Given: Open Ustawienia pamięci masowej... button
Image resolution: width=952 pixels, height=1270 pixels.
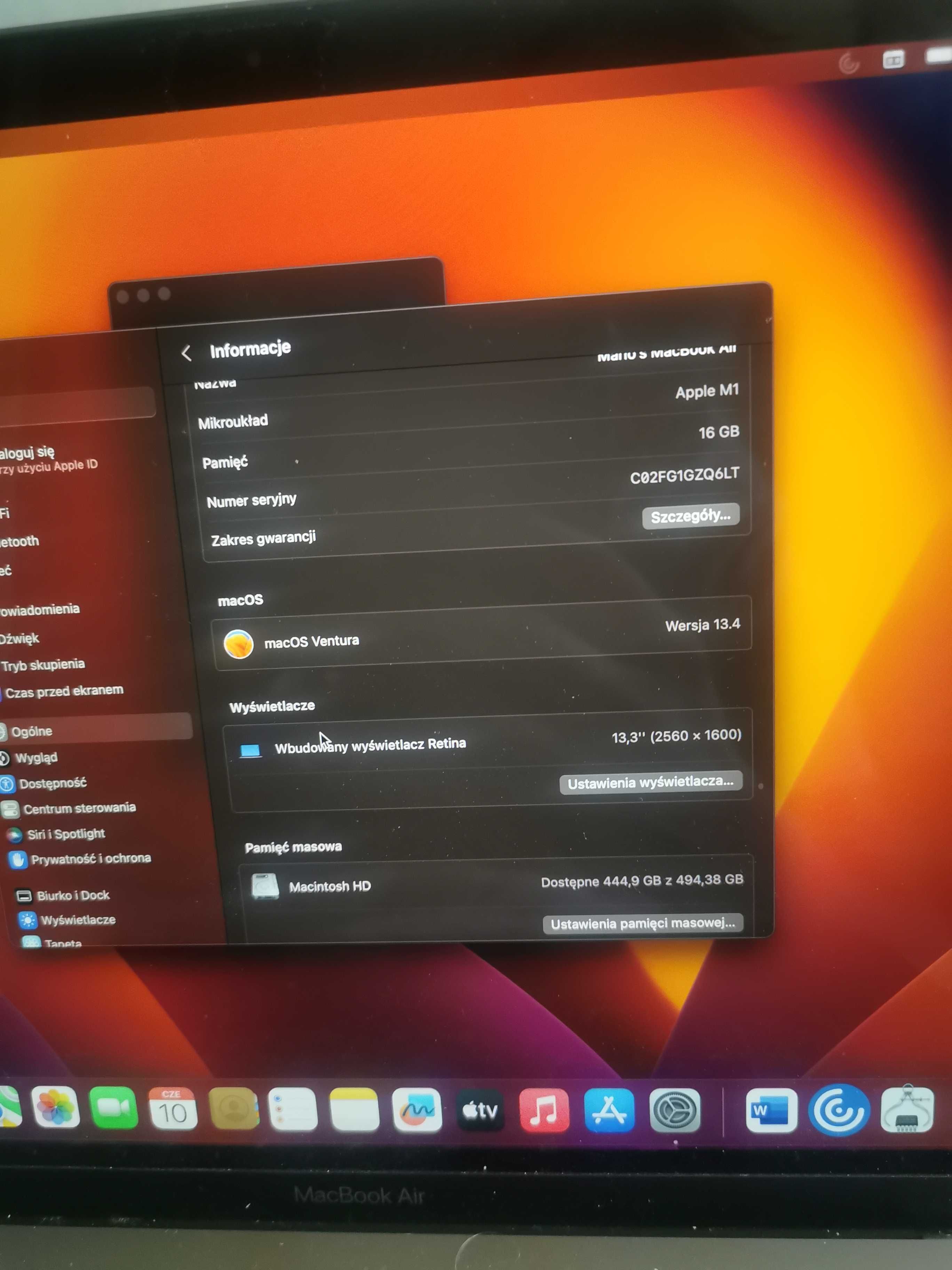Looking at the screenshot, I should (643, 923).
